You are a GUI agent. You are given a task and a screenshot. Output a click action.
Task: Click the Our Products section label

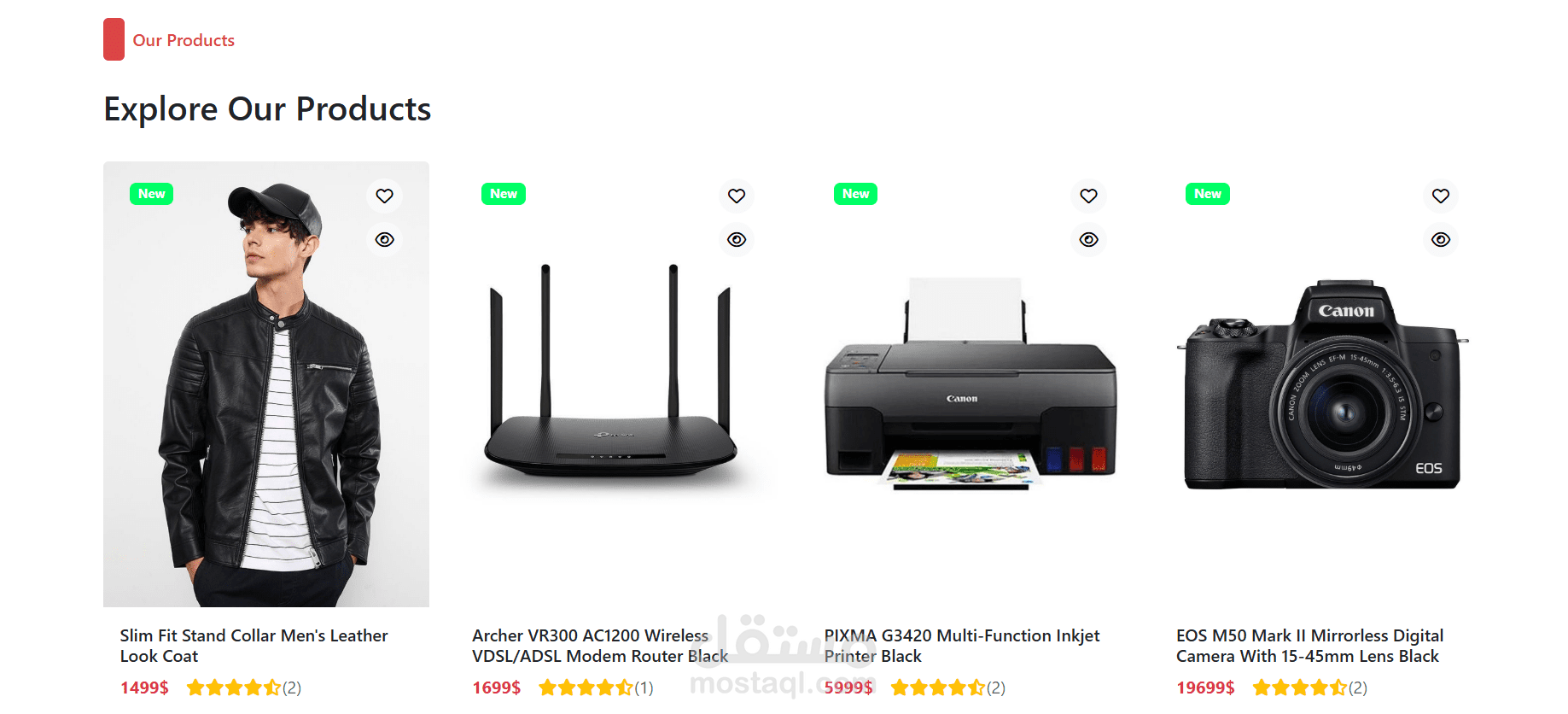coord(184,40)
